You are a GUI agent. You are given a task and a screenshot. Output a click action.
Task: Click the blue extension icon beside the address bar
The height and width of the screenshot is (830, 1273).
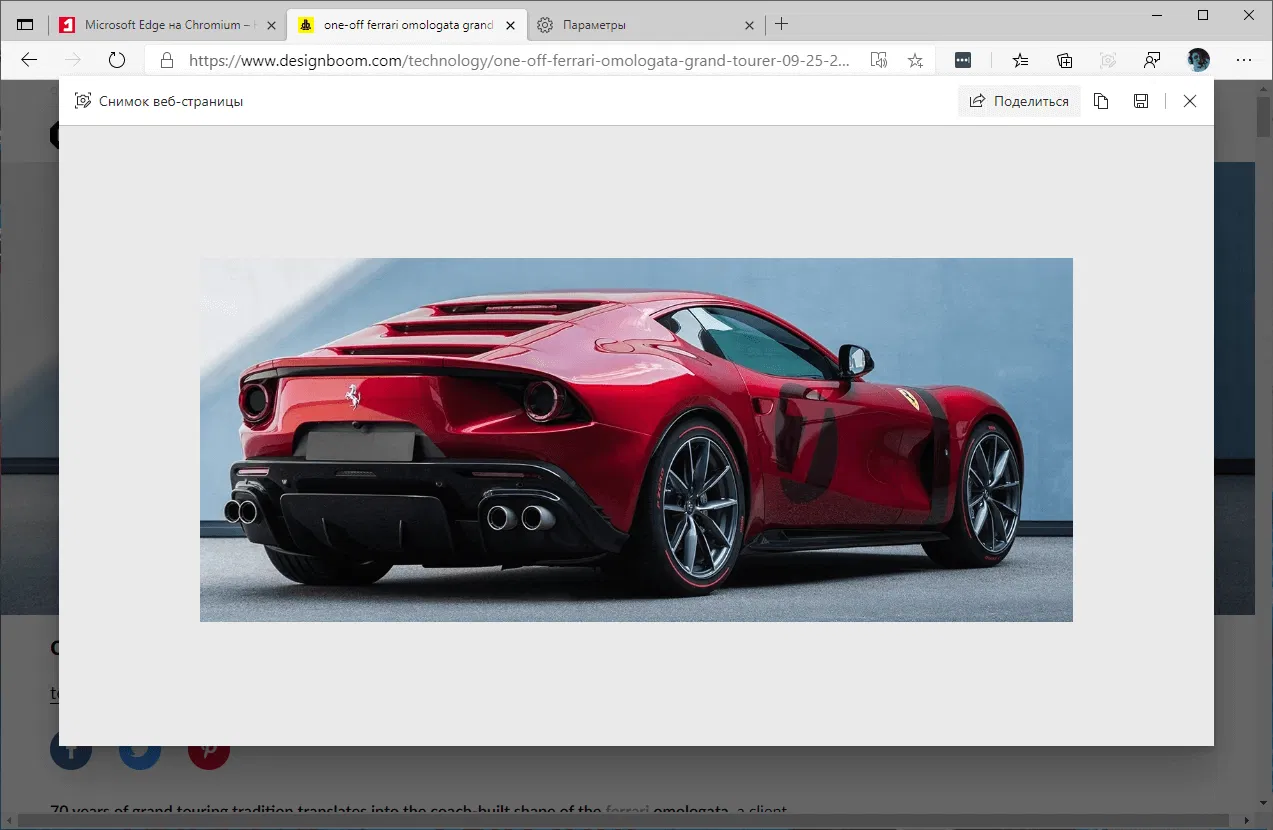(963, 60)
